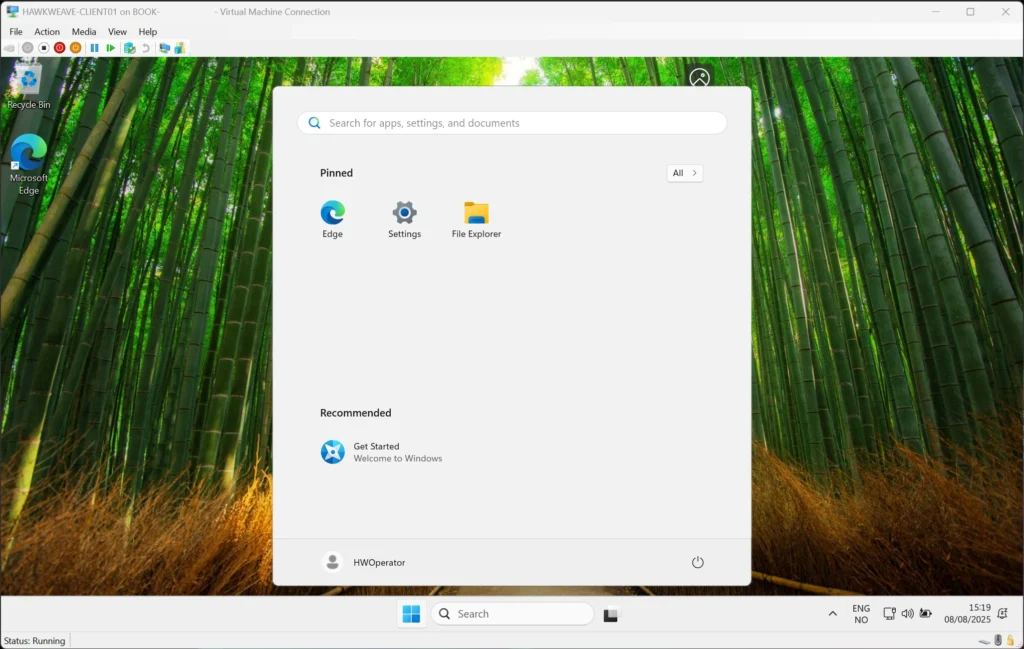
Task: Create a checkpoint using the toolbar icon
Action: (129, 48)
